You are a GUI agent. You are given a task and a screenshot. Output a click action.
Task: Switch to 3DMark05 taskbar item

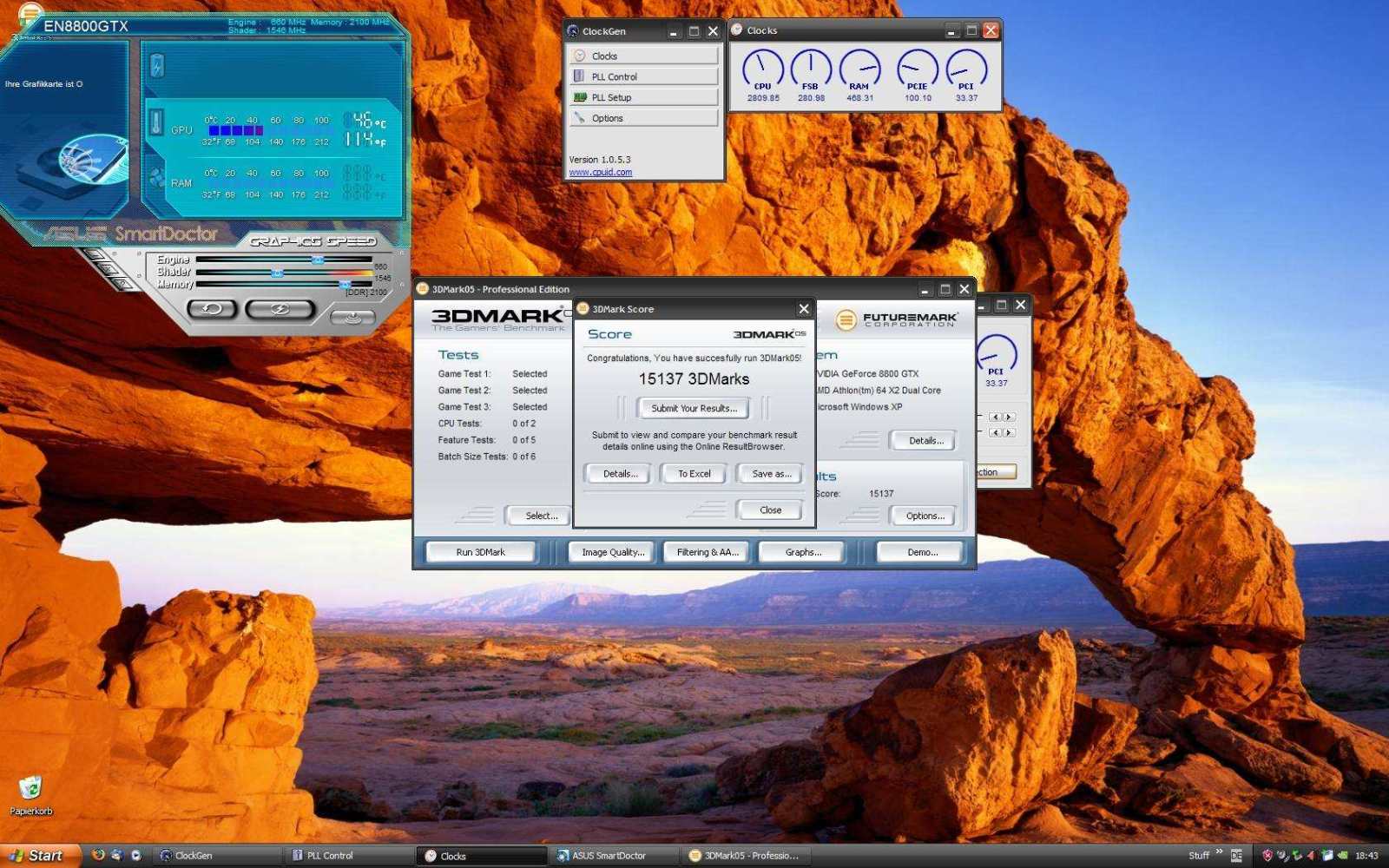tap(747, 856)
